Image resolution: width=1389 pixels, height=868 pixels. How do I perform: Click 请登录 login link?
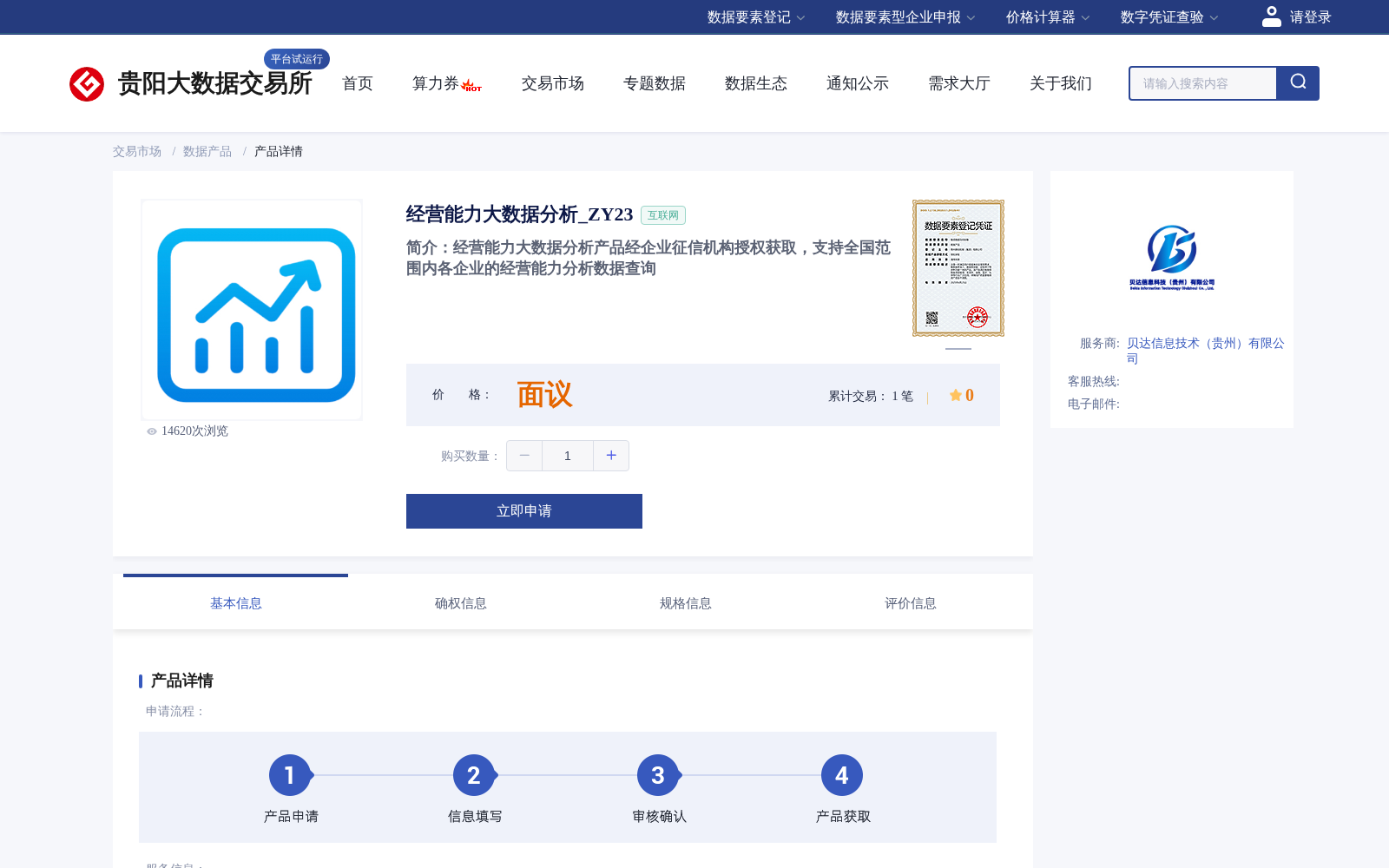coord(1310,17)
